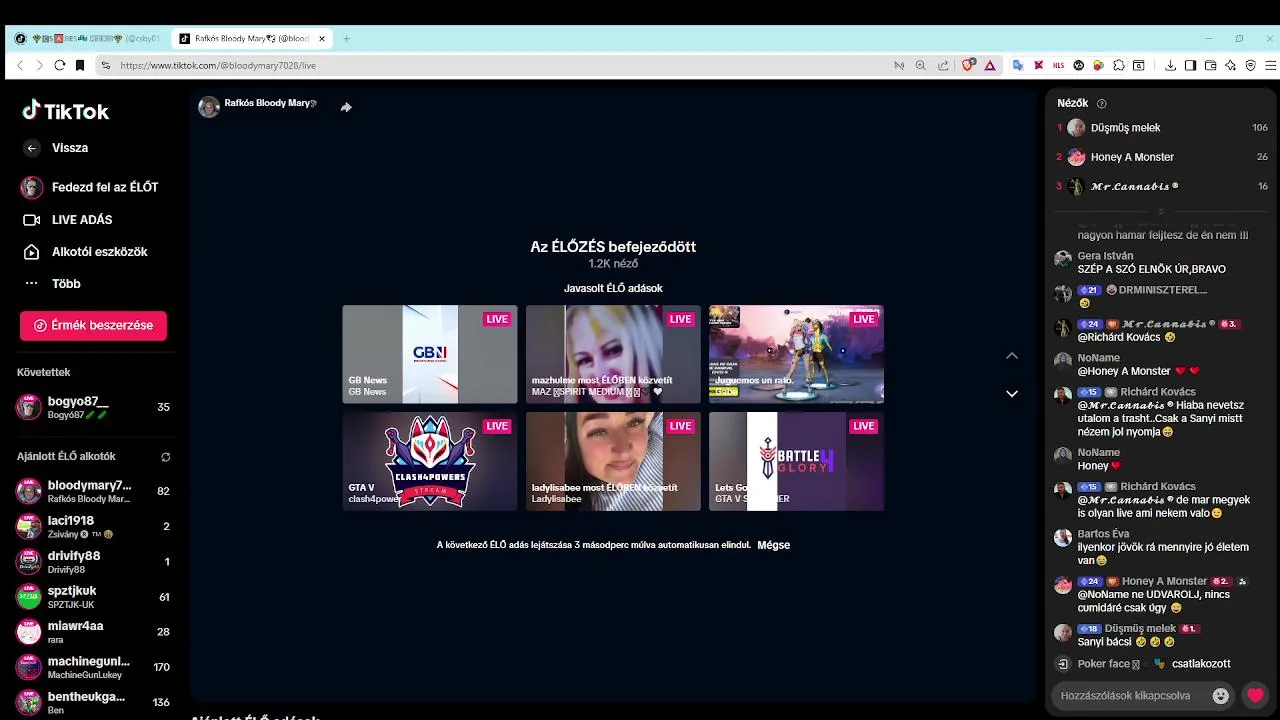The image size is (1280, 720).
Task: Toggle the browser sidebar panel
Action: click(x=1190, y=65)
